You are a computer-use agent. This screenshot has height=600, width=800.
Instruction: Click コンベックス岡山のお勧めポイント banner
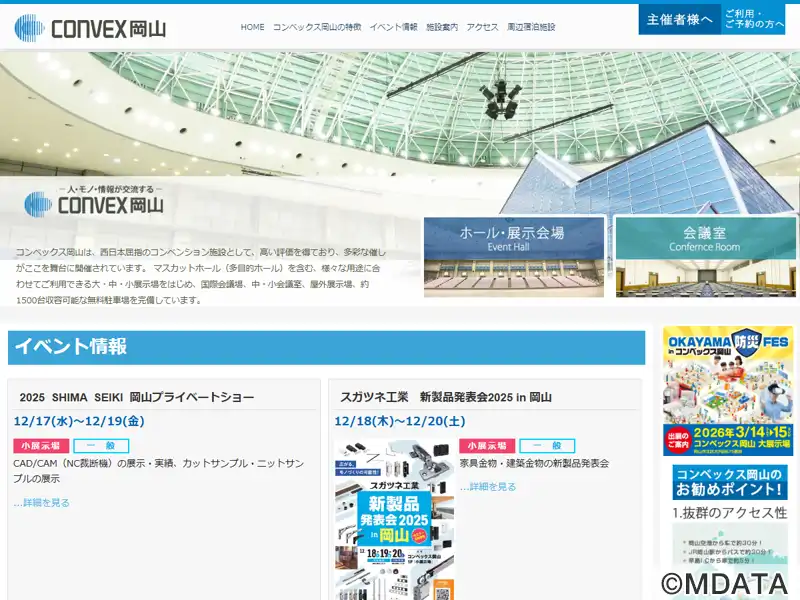tap(730, 482)
